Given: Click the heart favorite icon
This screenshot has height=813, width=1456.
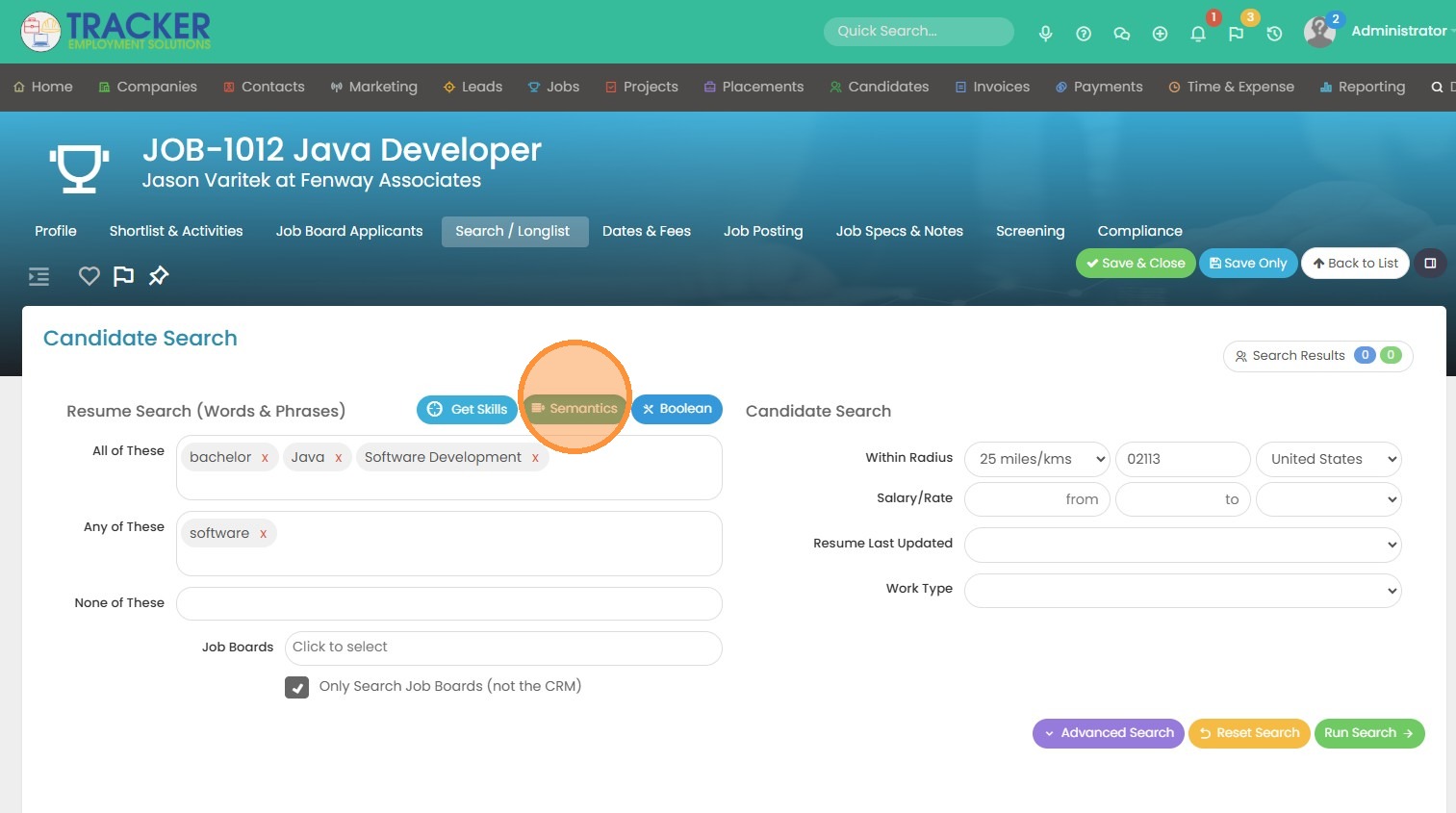Looking at the screenshot, I should point(89,276).
